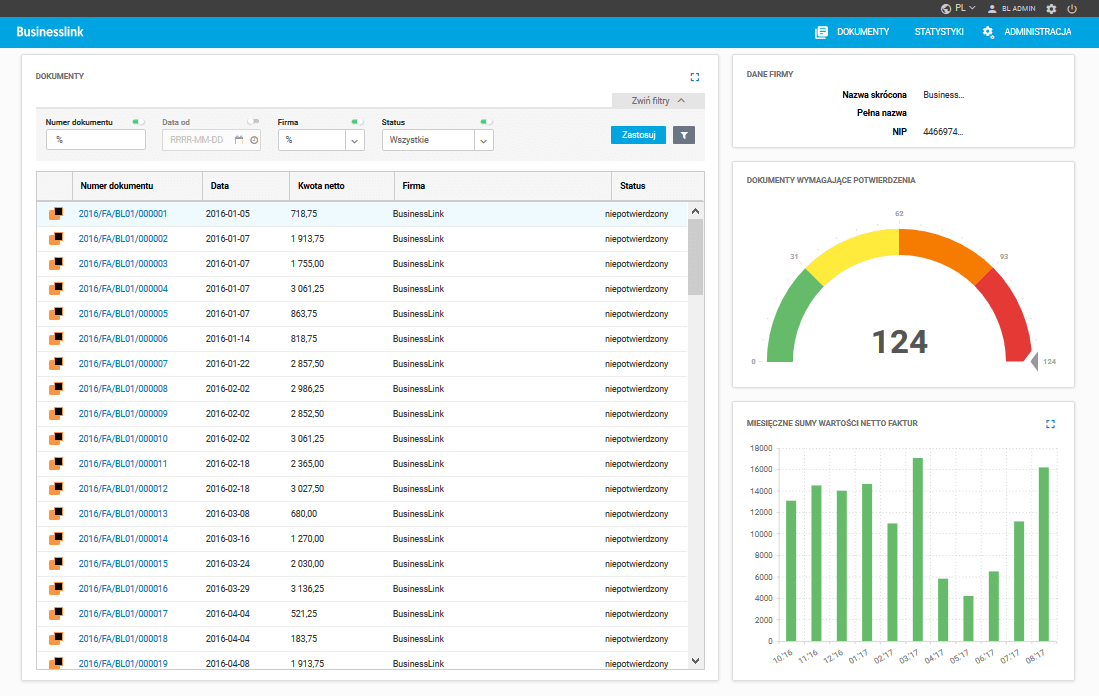Click the Zastosuj button

(639, 135)
